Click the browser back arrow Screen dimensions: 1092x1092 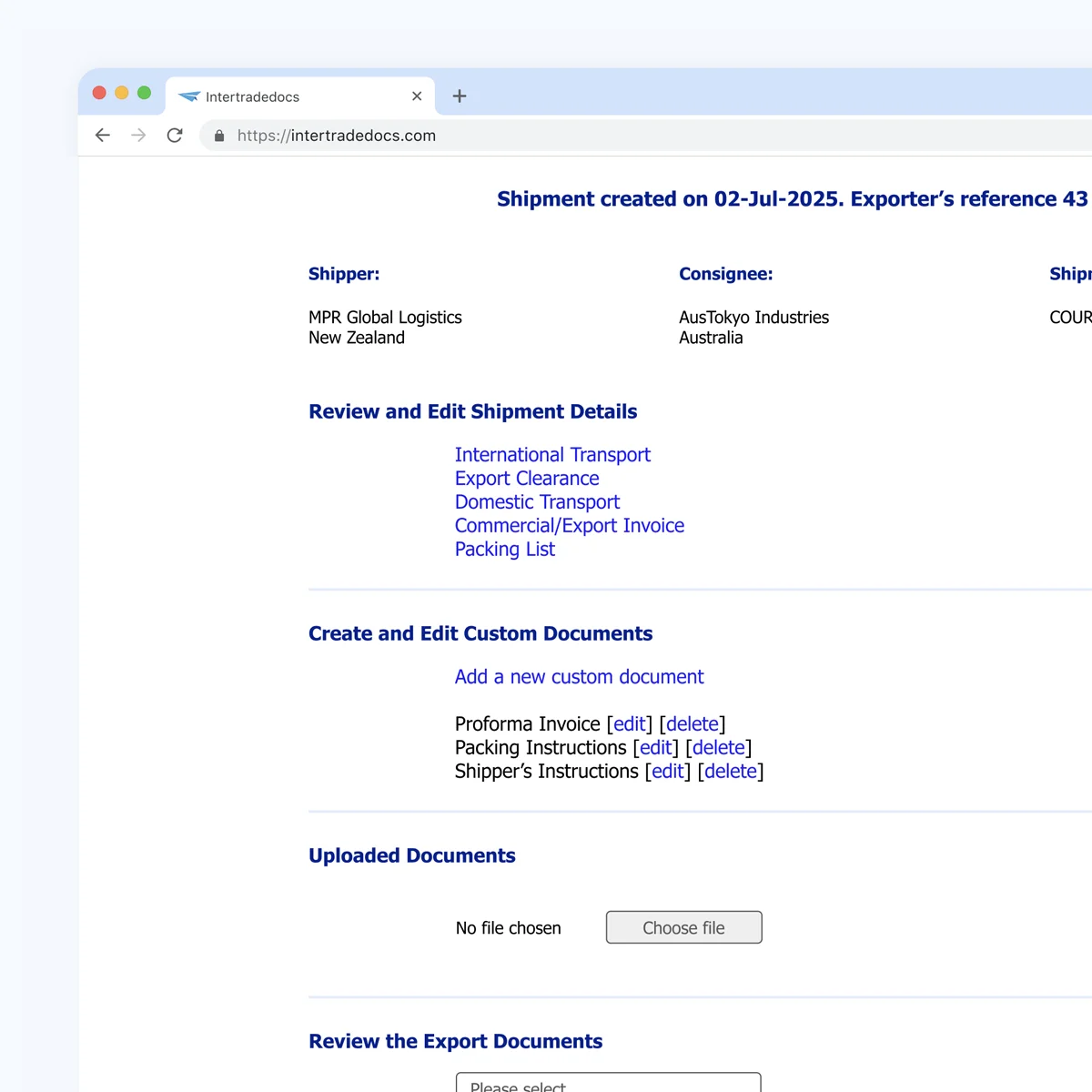(x=103, y=136)
